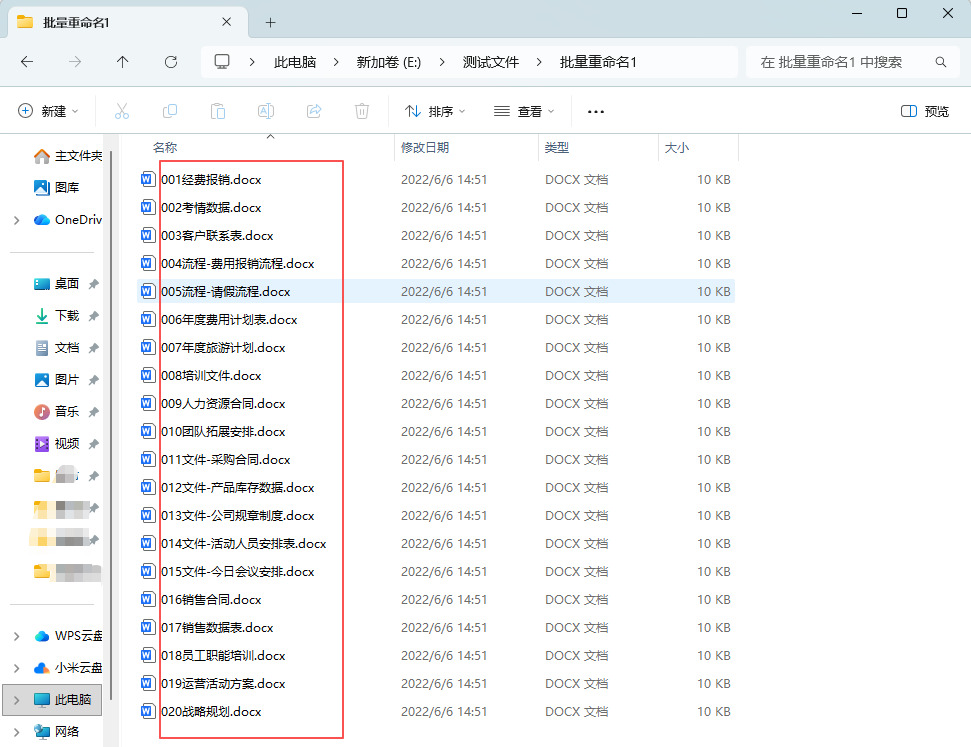
Task: Open 视频 quick access folder
Action: coord(56,444)
